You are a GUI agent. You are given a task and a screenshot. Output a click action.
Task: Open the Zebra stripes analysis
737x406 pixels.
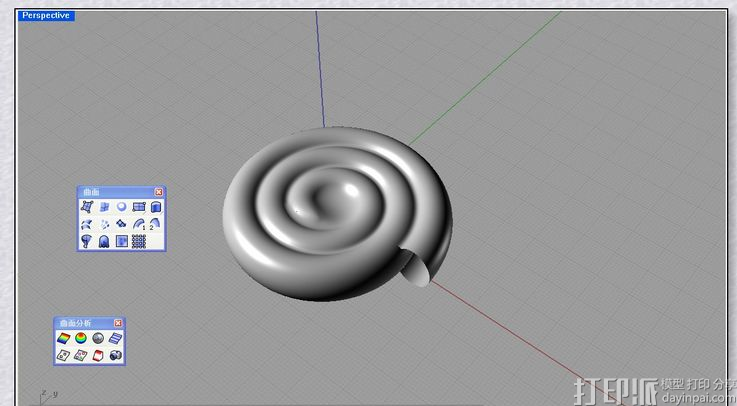(116, 338)
